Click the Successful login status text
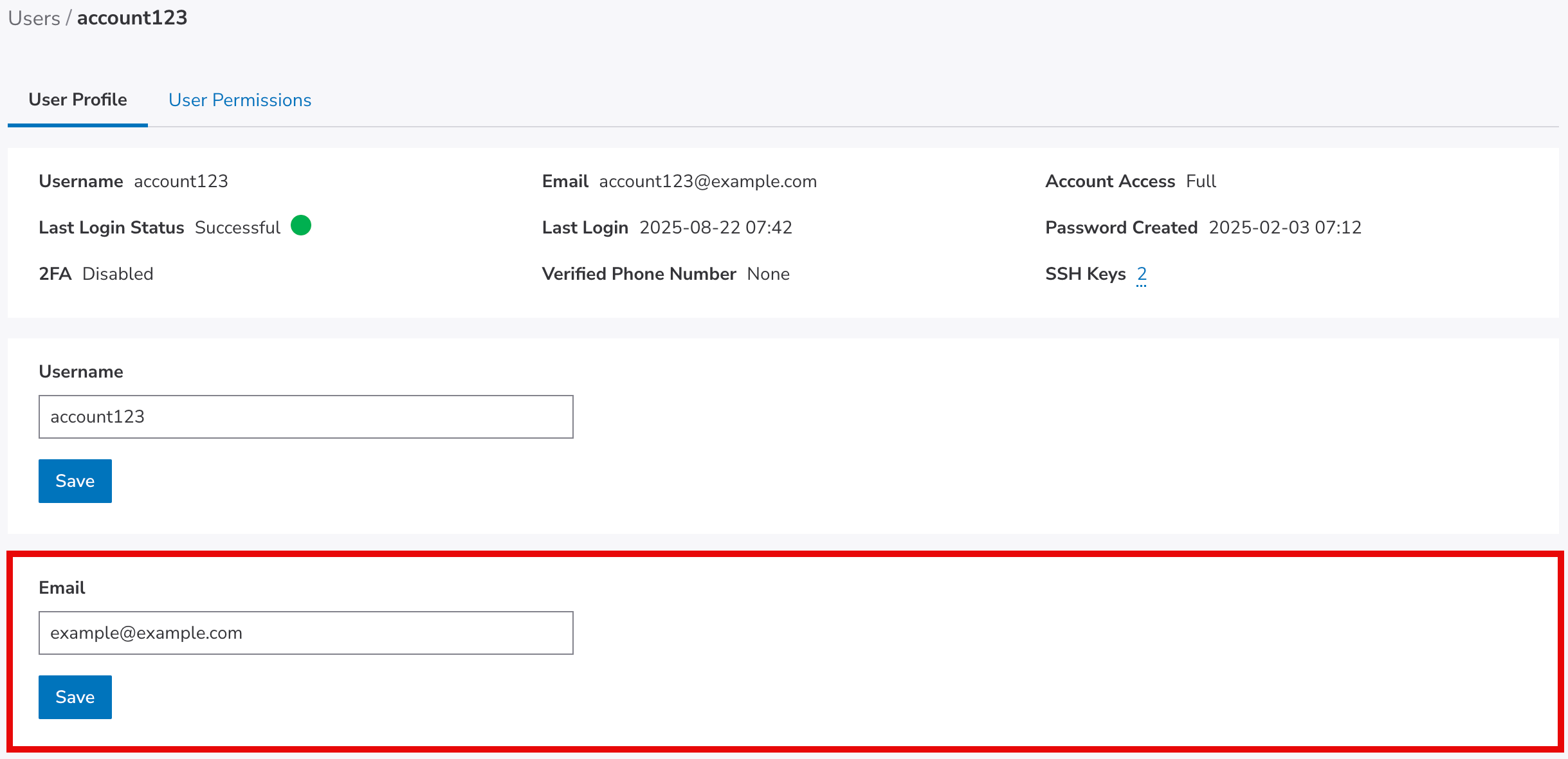Image resolution: width=1568 pixels, height=759 pixels. tap(237, 228)
